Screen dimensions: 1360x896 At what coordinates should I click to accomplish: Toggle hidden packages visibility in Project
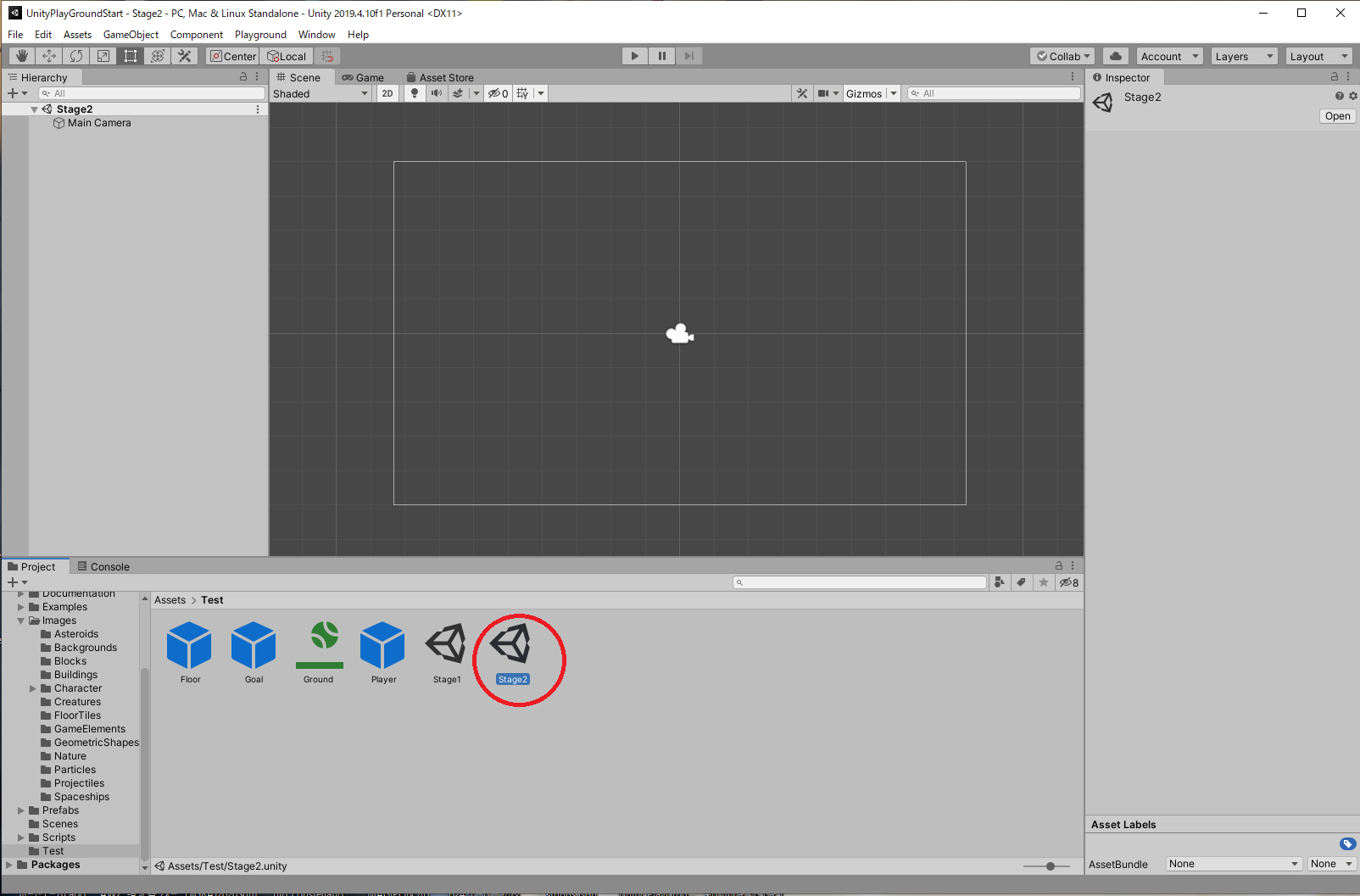[1069, 582]
